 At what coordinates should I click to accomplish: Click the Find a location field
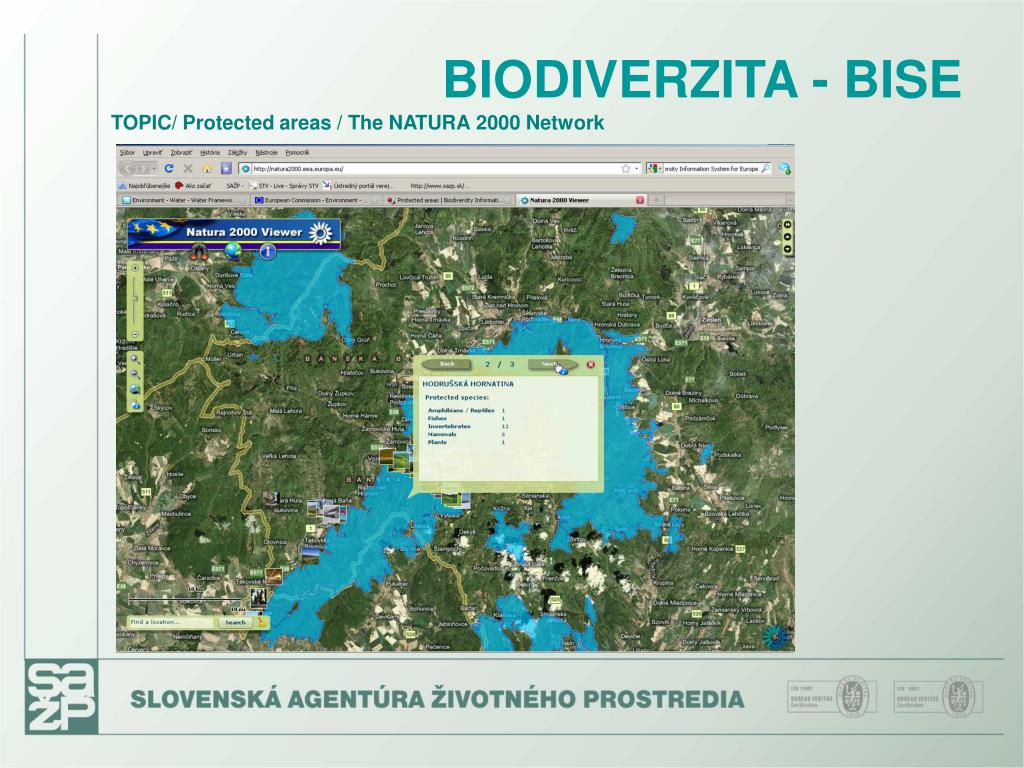[171, 622]
